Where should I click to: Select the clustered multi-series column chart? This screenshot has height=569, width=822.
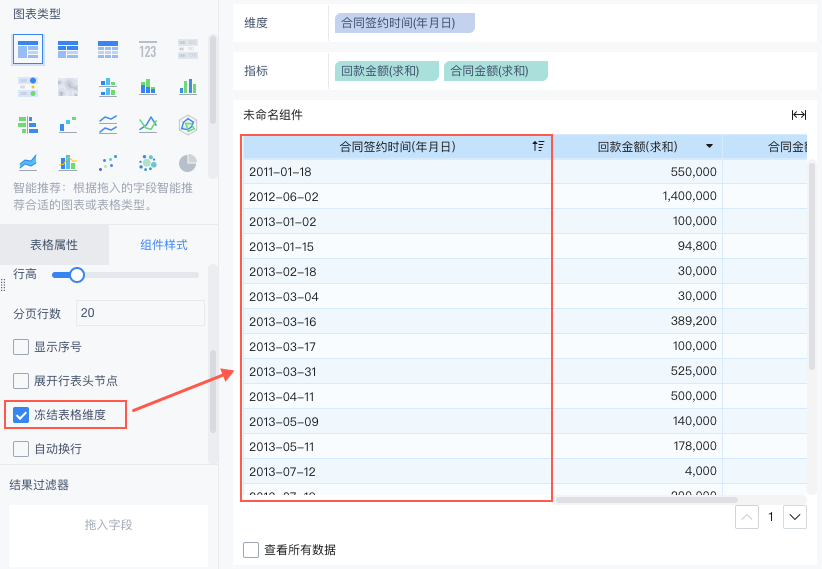pos(188,87)
